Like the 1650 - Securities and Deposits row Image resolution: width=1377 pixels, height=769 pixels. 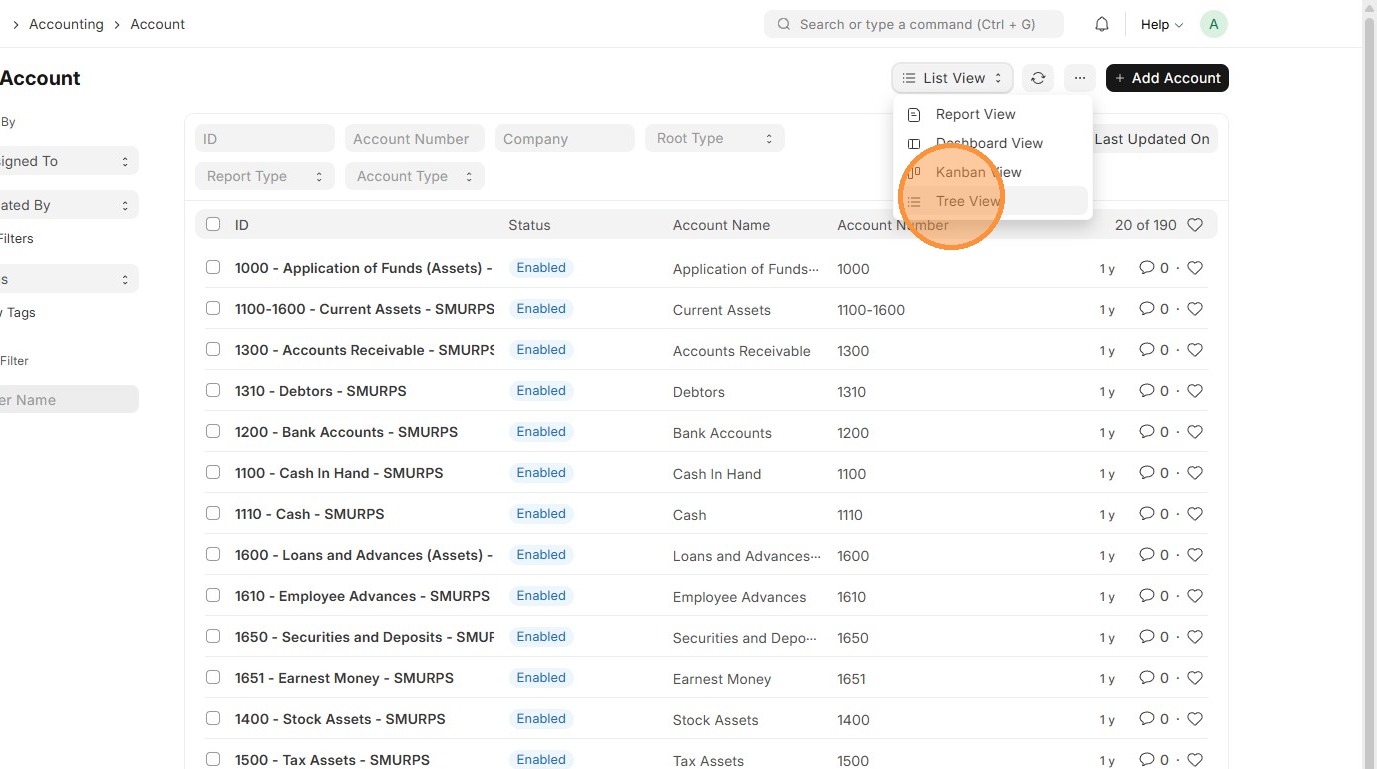(x=1195, y=637)
